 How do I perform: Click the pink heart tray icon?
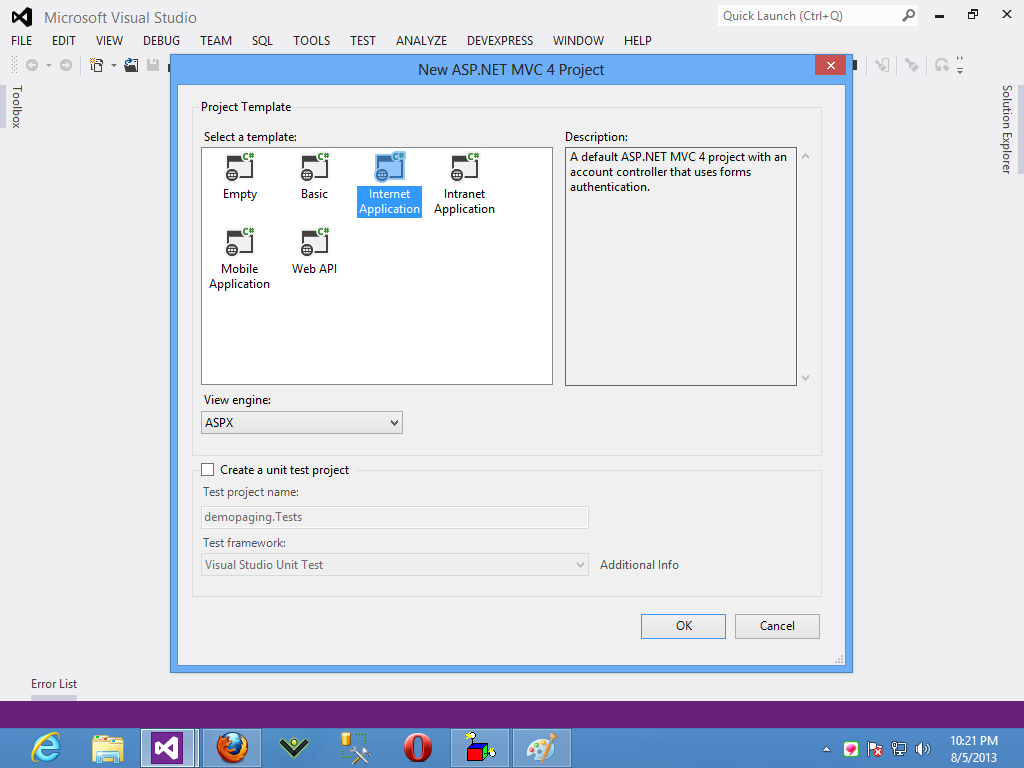(x=850, y=749)
